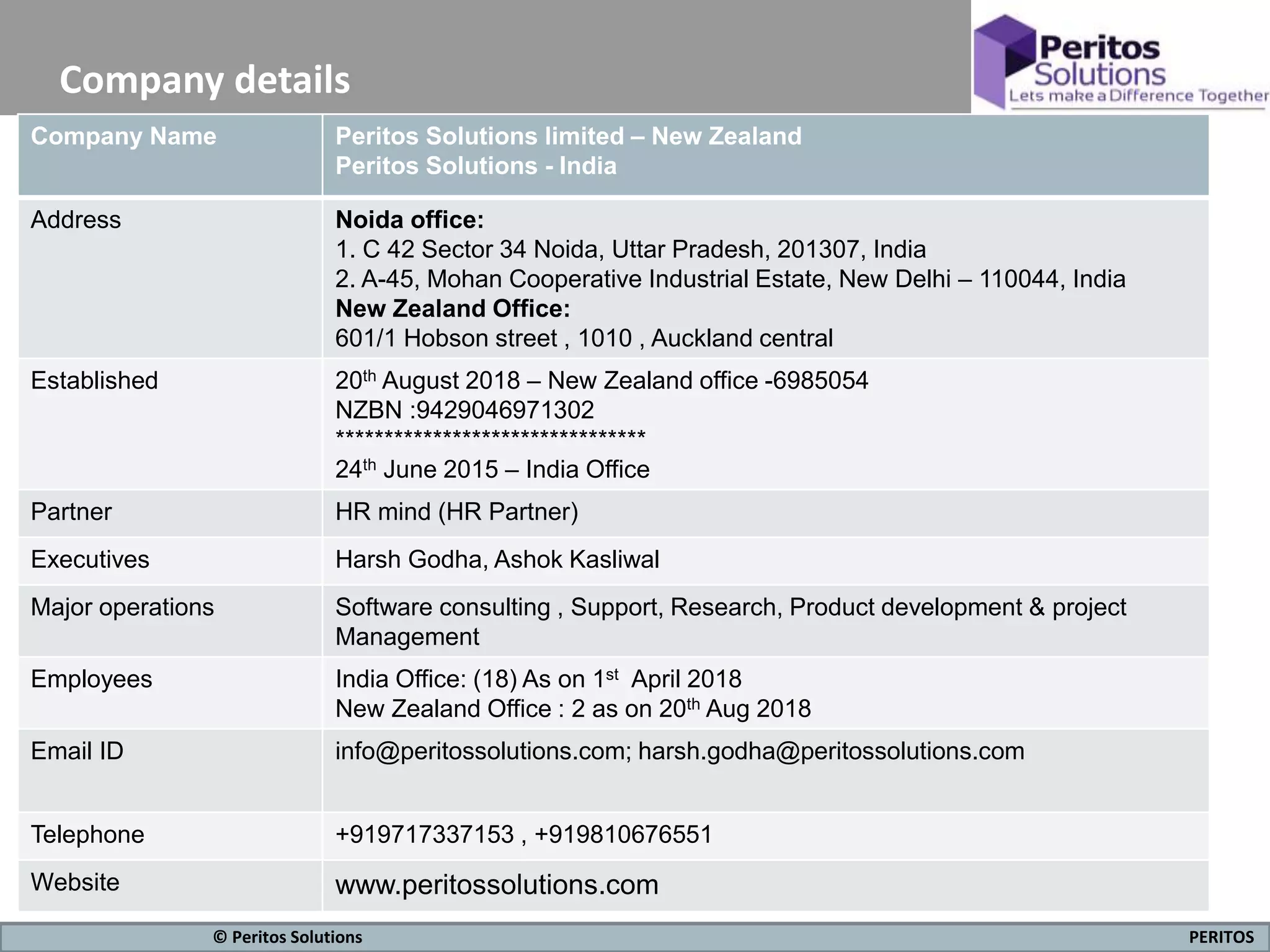Screen dimensions: 1270x952
Task: Click the PERITOS footer label
Action: click(1221, 937)
